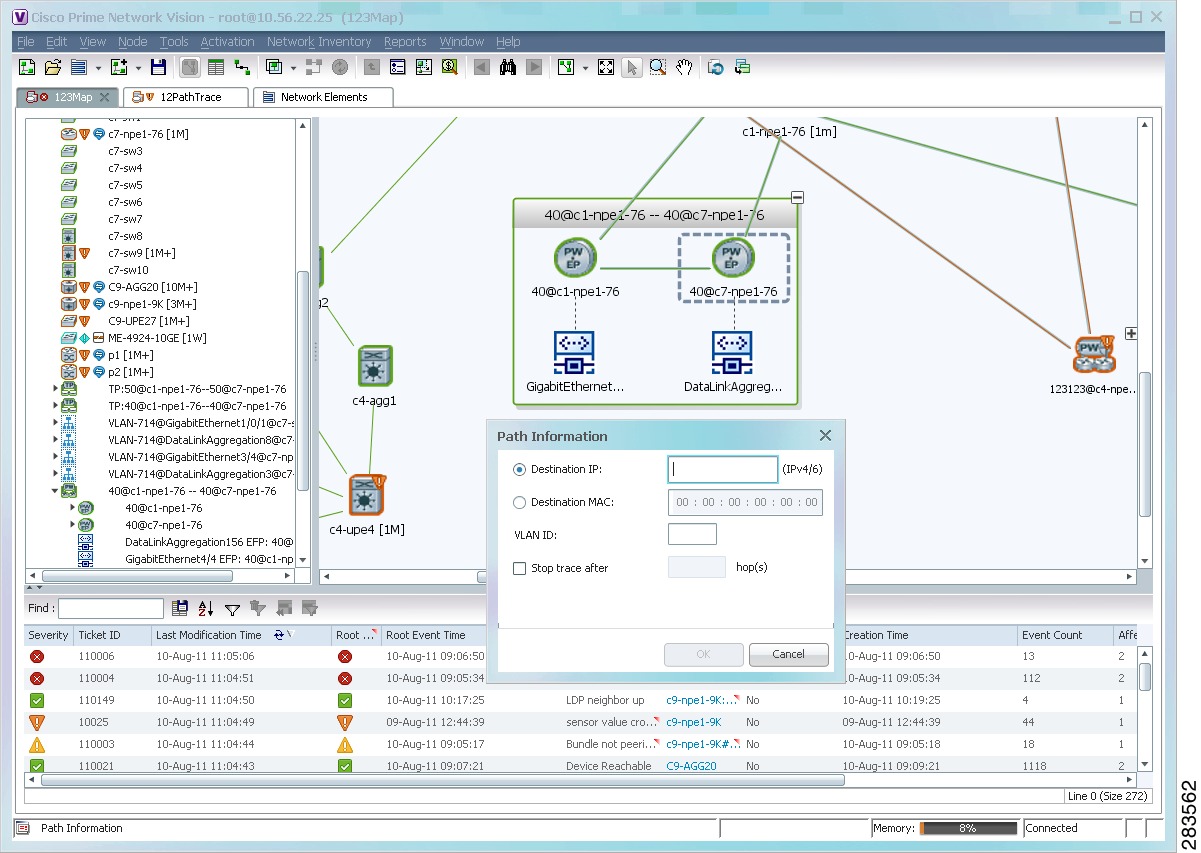Viewport: 1201px width, 853px height.
Task: Select the c4-agg1 device icon in the map
Action: [x=376, y=366]
